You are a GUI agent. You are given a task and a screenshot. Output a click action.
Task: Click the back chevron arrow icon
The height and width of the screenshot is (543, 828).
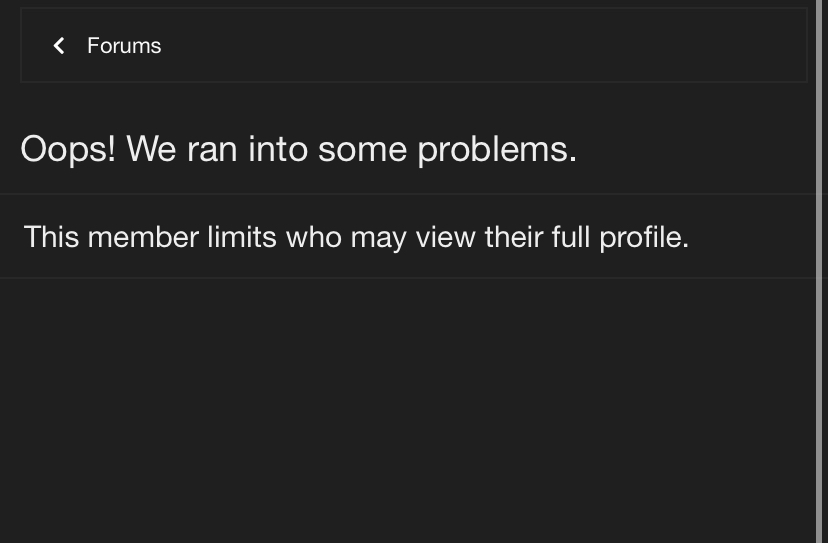click(x=59, y=46)
